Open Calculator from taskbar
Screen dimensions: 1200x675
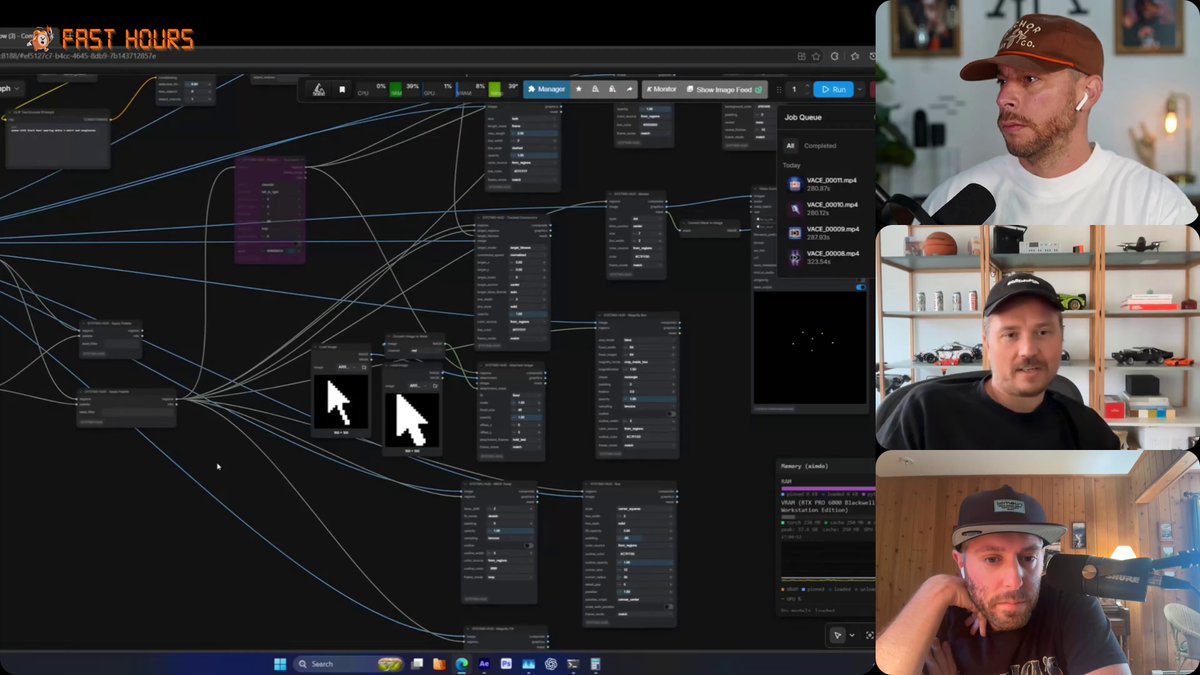click(x=595, y=664)
